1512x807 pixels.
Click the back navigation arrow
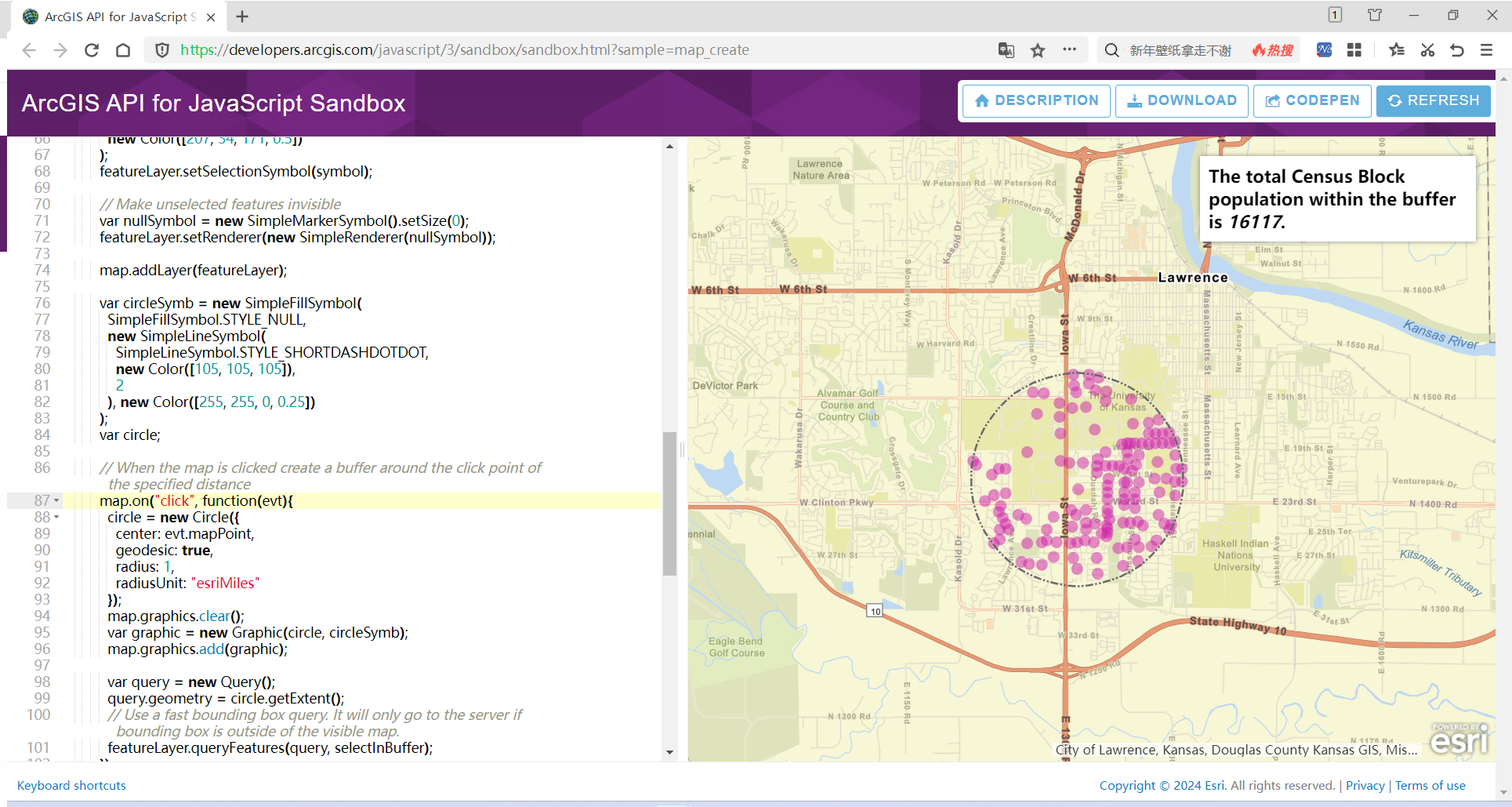[29, 49]
